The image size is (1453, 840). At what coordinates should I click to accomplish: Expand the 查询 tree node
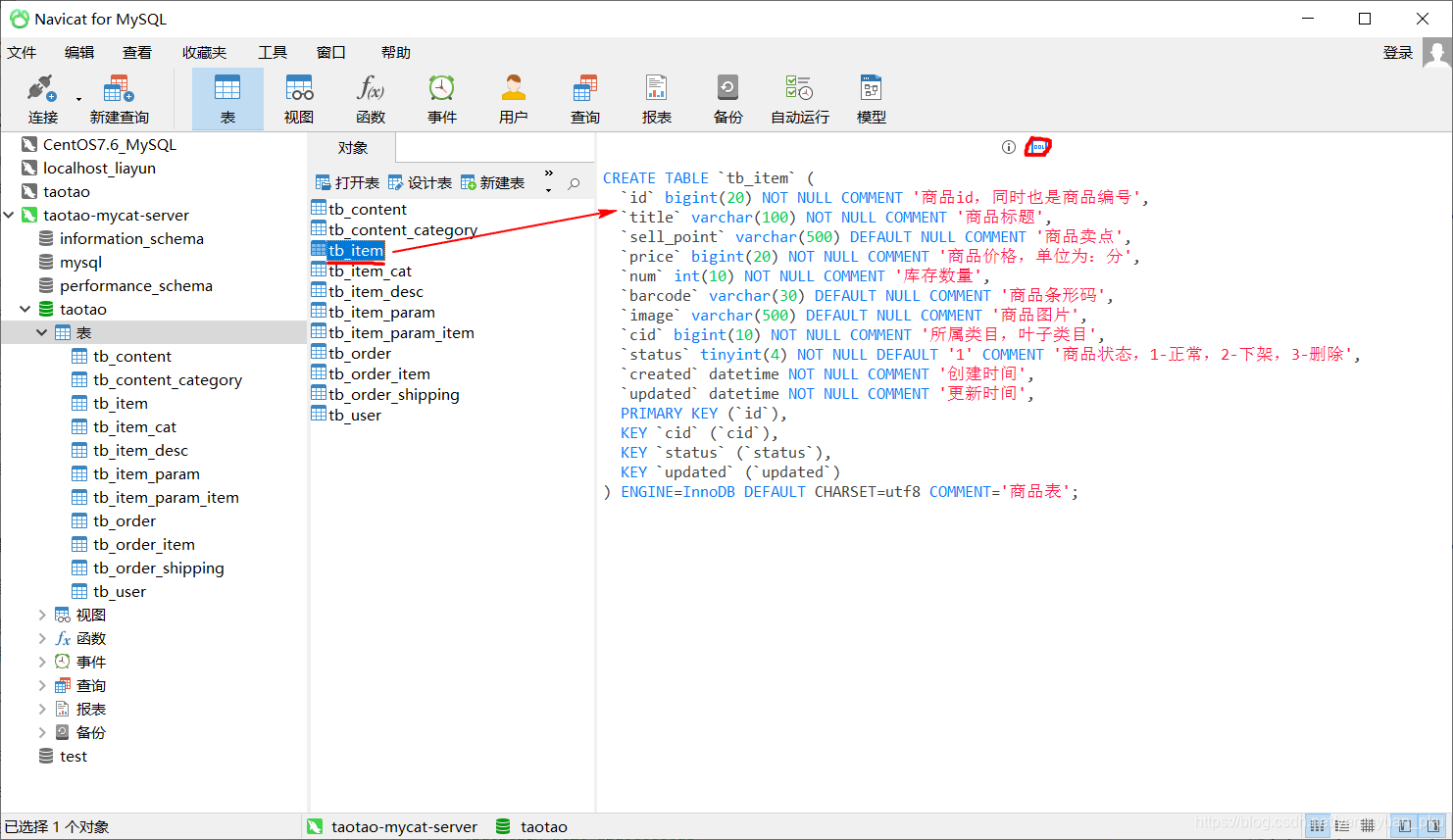pos(42,685)
